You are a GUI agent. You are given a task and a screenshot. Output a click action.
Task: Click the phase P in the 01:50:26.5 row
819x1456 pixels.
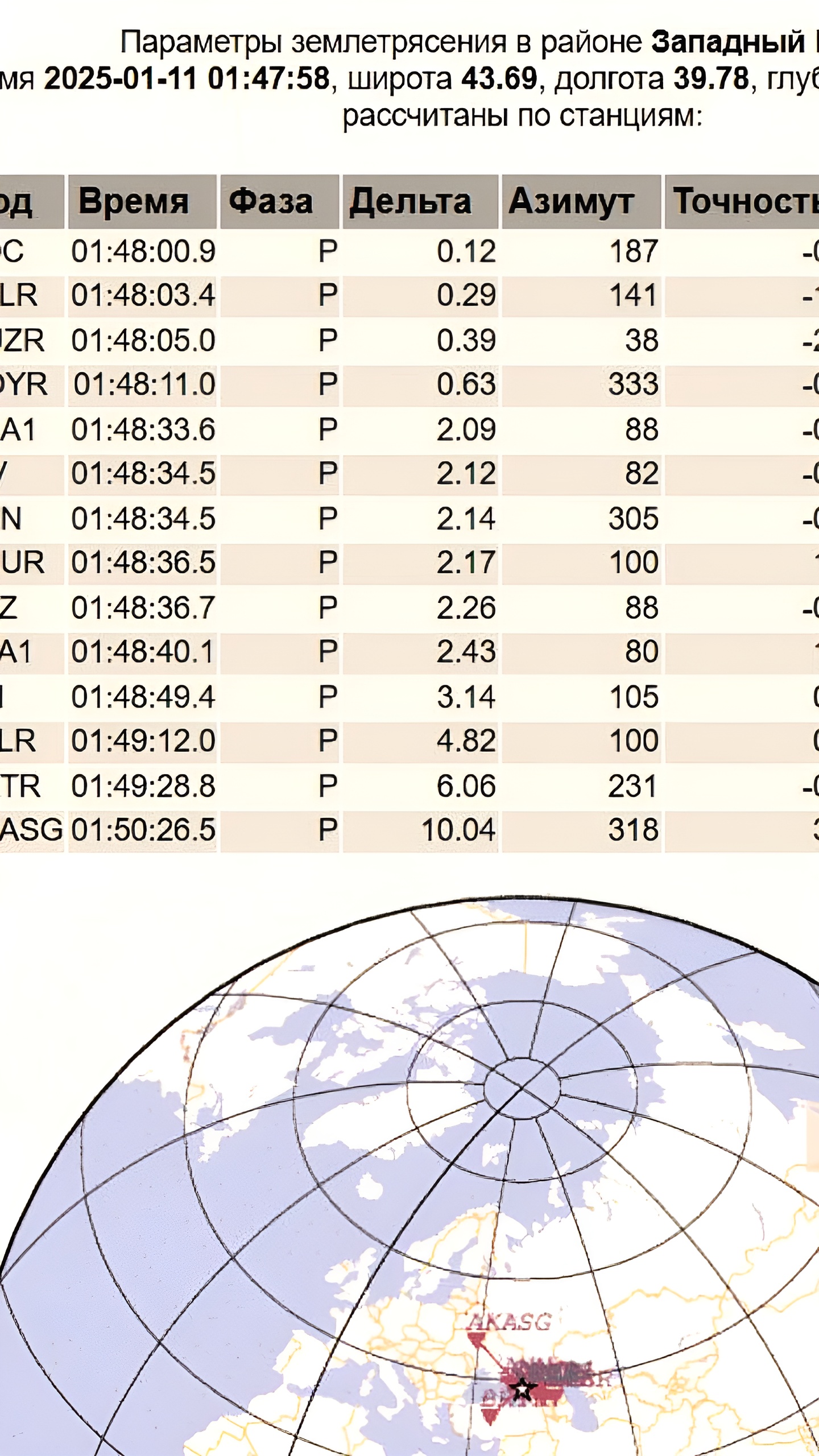tap(328, 830)
